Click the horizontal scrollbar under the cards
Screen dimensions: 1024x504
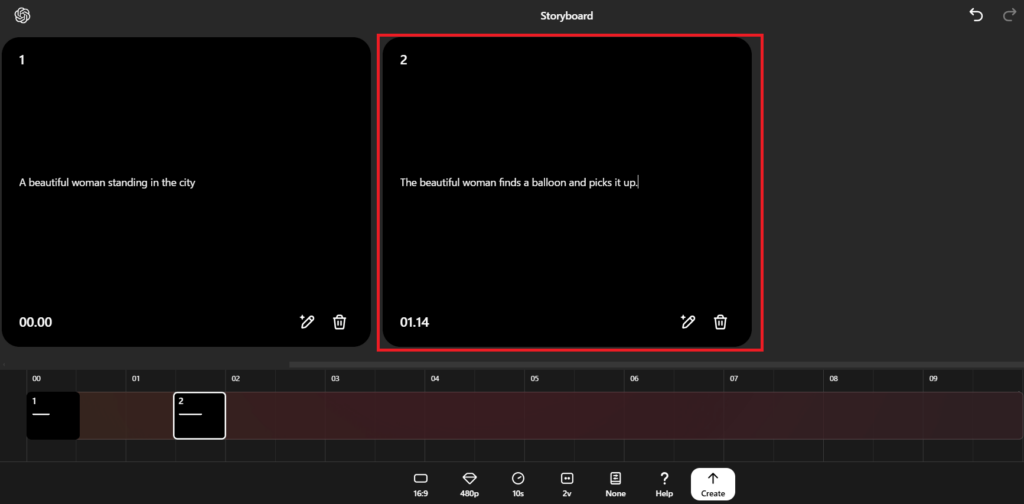coord(656,364)
